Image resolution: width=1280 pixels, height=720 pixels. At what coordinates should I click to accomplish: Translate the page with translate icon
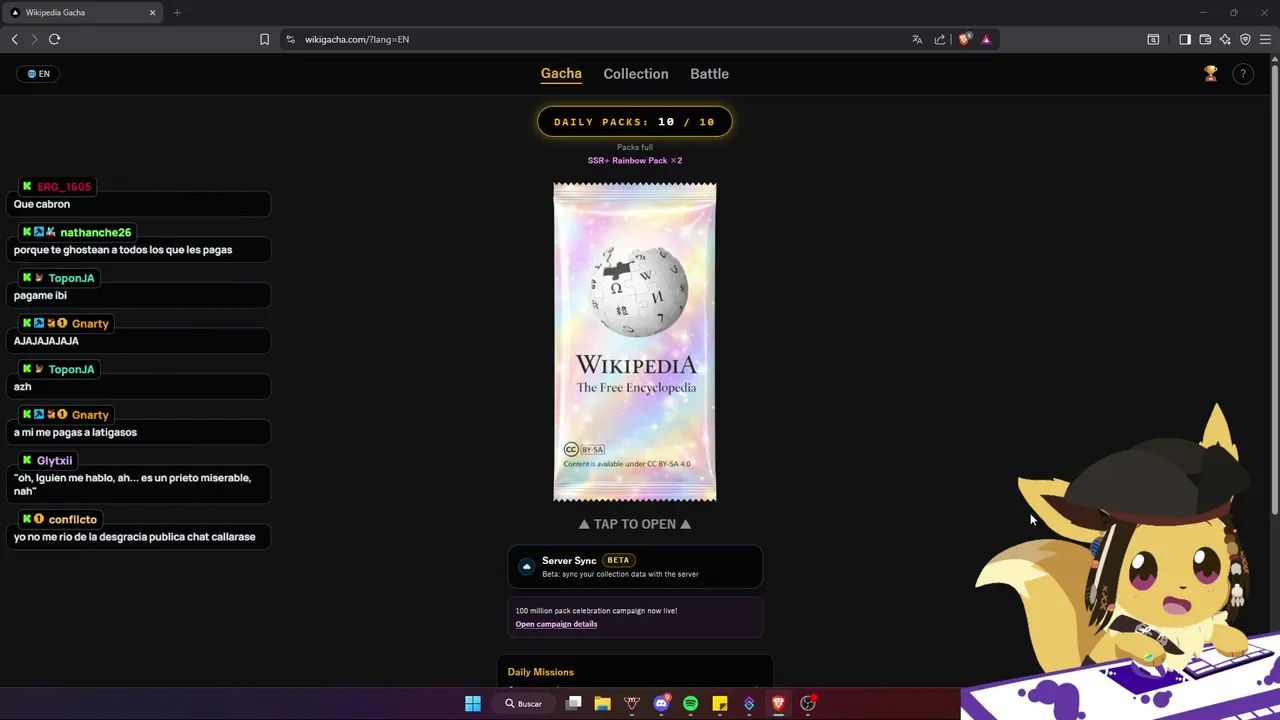(917, 39)
